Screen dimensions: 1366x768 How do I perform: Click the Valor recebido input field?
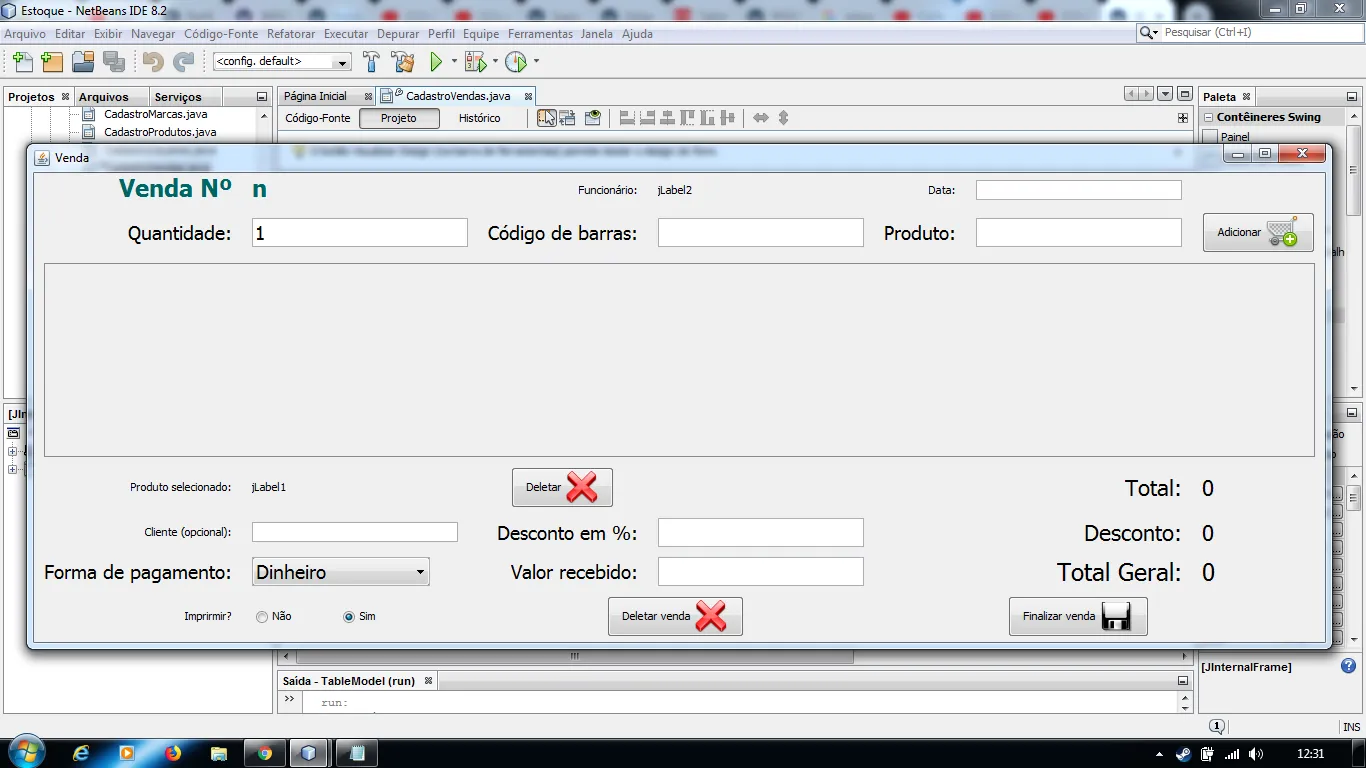click(760, 572)
